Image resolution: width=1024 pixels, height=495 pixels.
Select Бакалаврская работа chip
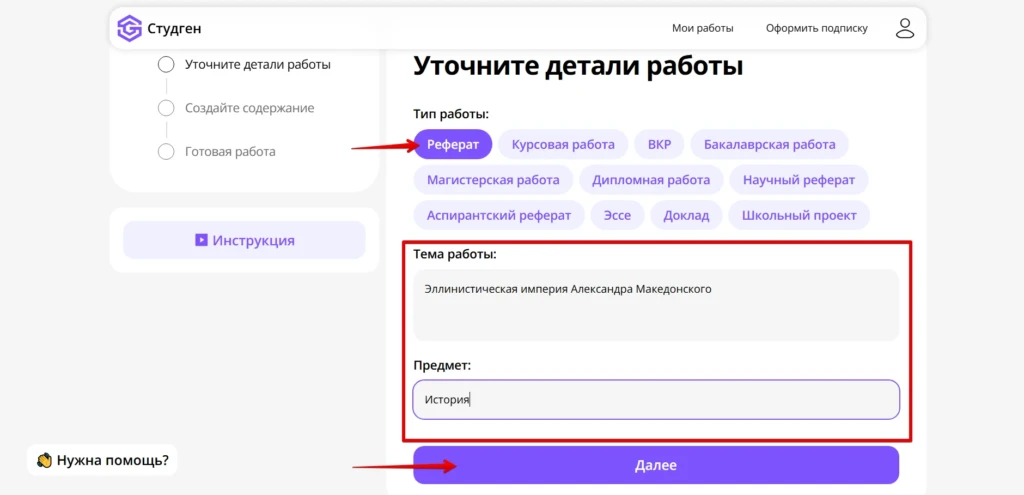tap(769, 144)
